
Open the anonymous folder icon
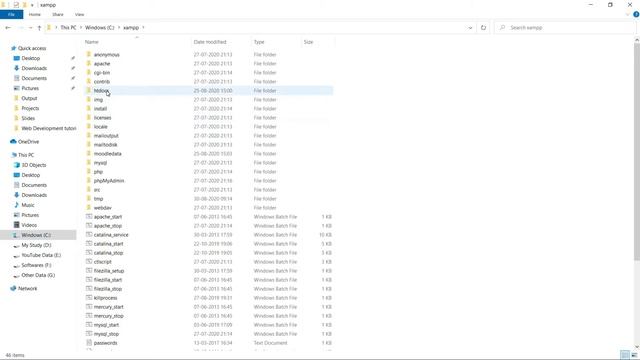[x=89, y=54]
